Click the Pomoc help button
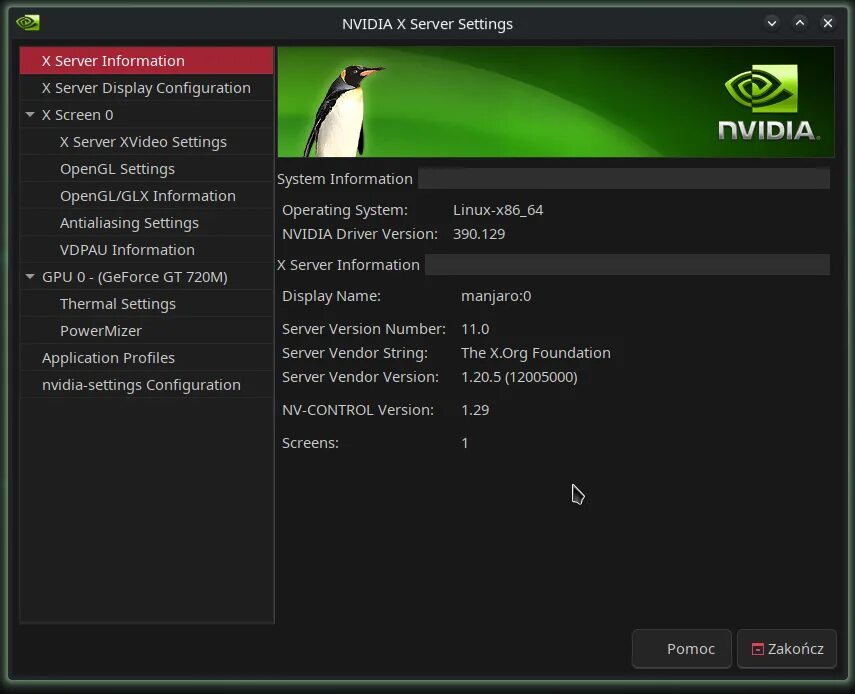855x694 pixels. click(682, 649)
